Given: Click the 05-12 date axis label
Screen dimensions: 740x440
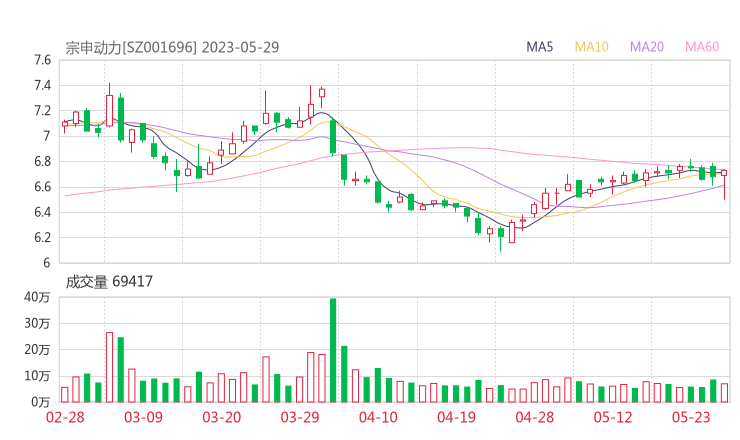Looking at the screenshot, I should [x=613, y=417].
